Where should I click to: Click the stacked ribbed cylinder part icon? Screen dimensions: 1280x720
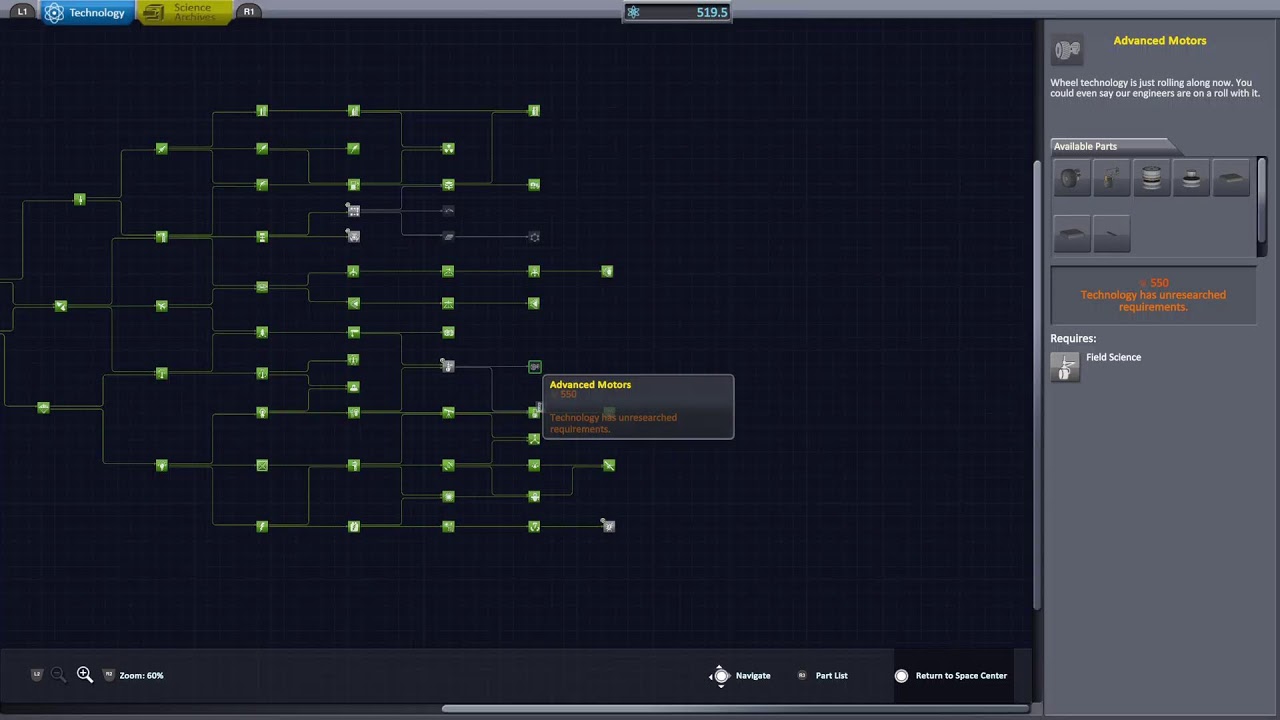tap(1151, 178)
